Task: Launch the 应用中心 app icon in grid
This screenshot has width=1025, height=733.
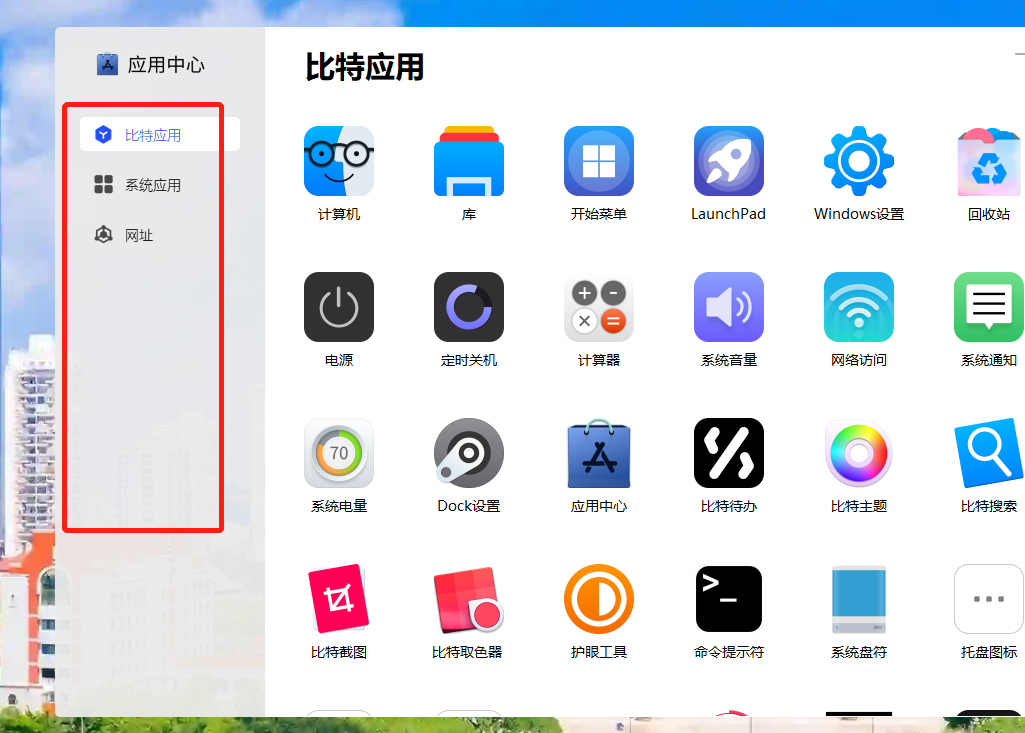Action: click(x=599, y=453)
